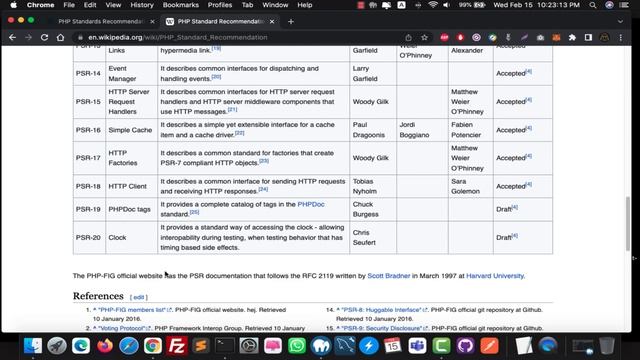Select the "Chris Seufert" table cell
The height and width of the screenshot is (360, 640).
[x=373, y=238]
